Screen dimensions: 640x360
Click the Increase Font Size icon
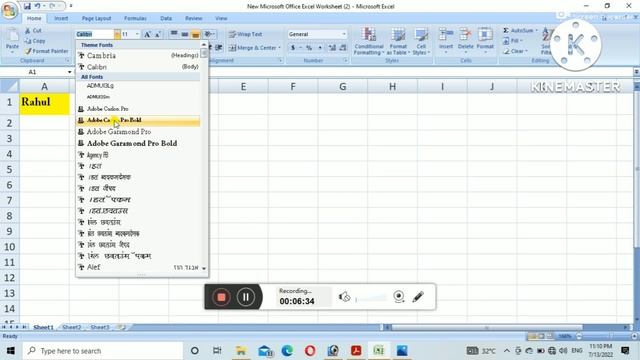[147, 34]
